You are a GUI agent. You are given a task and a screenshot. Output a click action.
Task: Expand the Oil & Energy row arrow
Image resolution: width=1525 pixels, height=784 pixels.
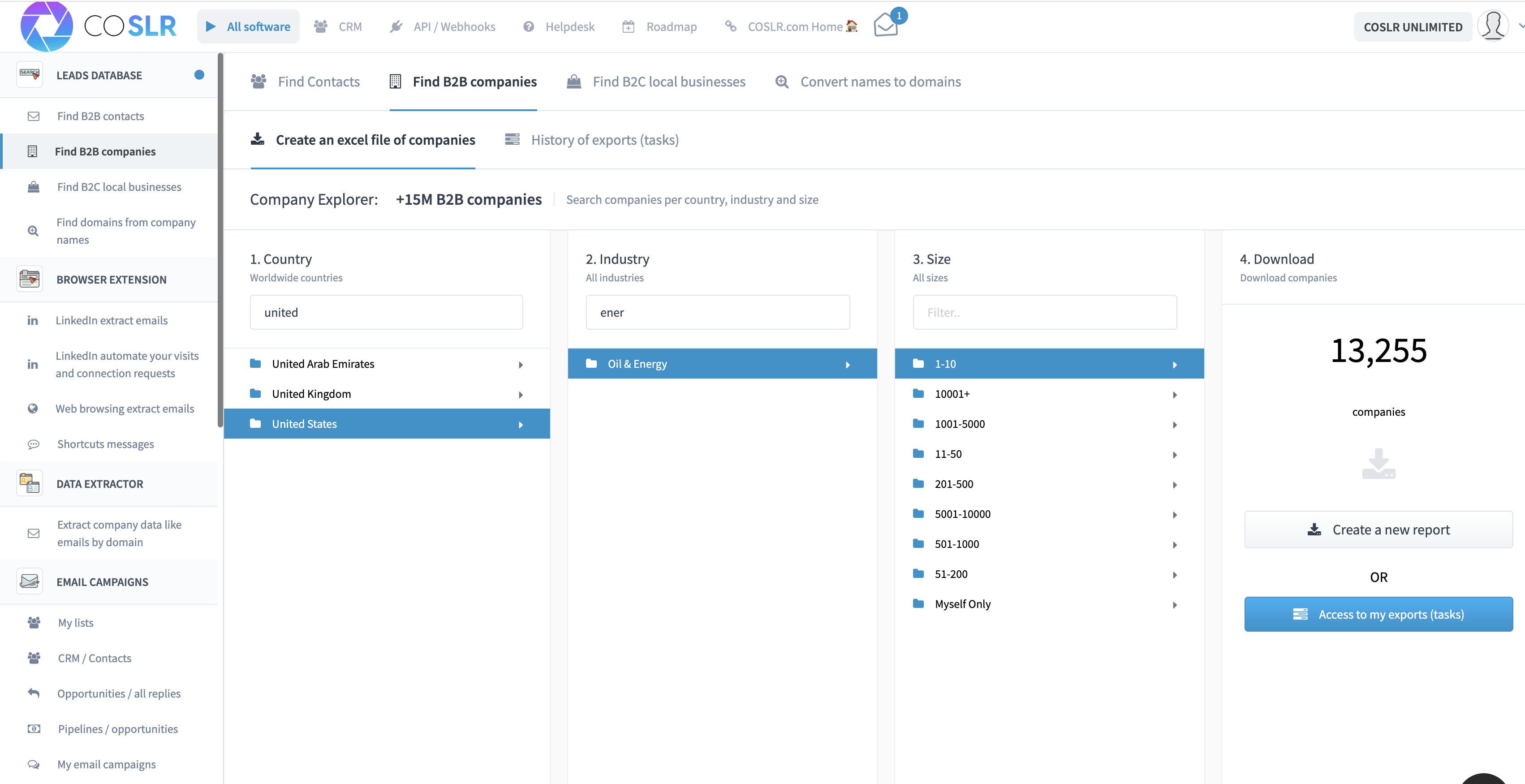pyautogui.click(x=848, y=365)
